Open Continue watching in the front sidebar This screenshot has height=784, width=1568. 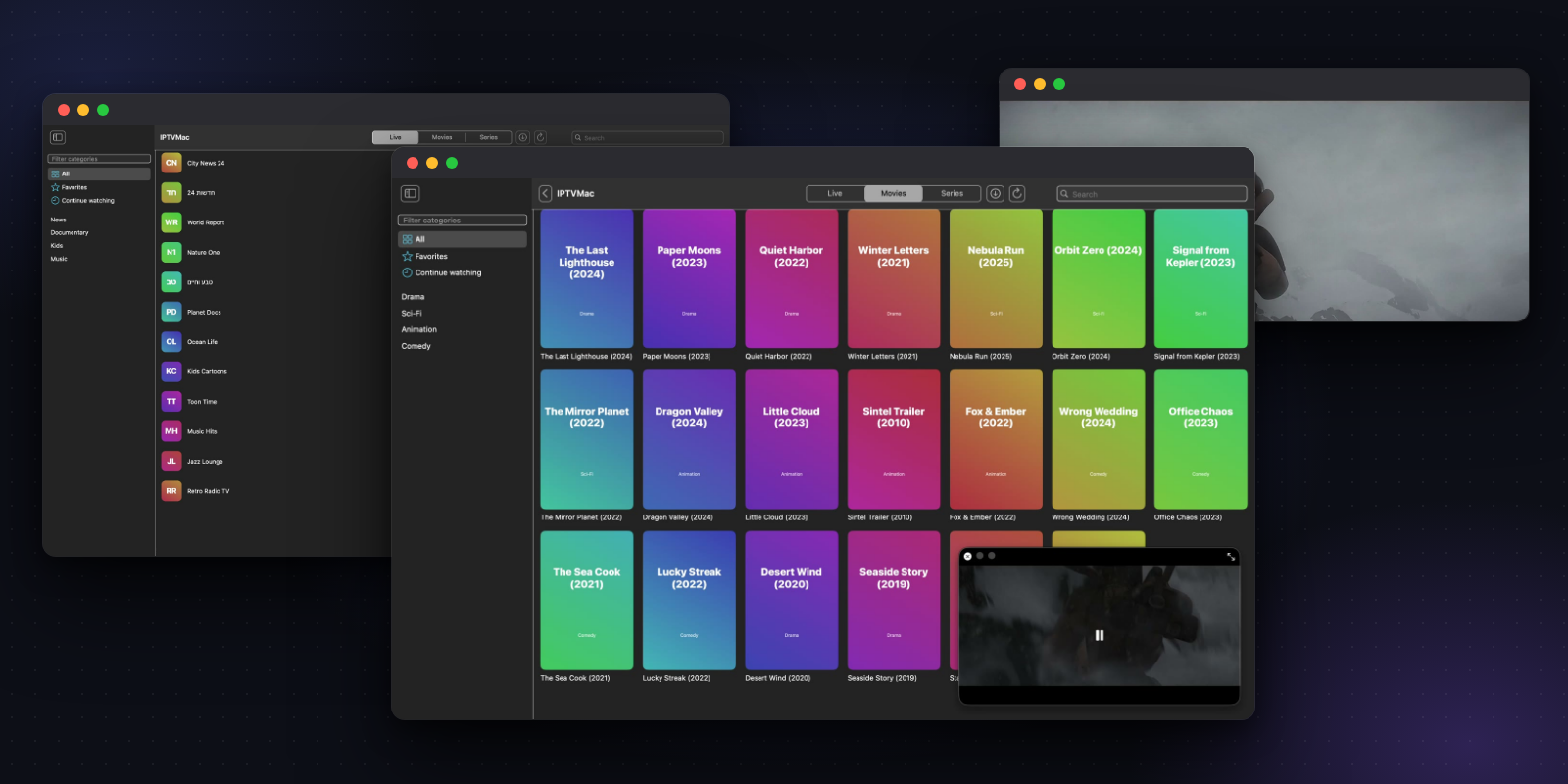coord(463,272)
